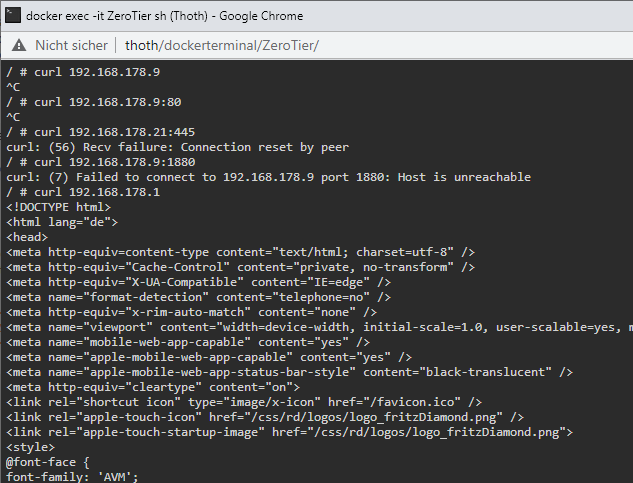Click the 'curl 192.168.178.9:1880' command line
Screen dimensions: 633x483
point(101,162)
